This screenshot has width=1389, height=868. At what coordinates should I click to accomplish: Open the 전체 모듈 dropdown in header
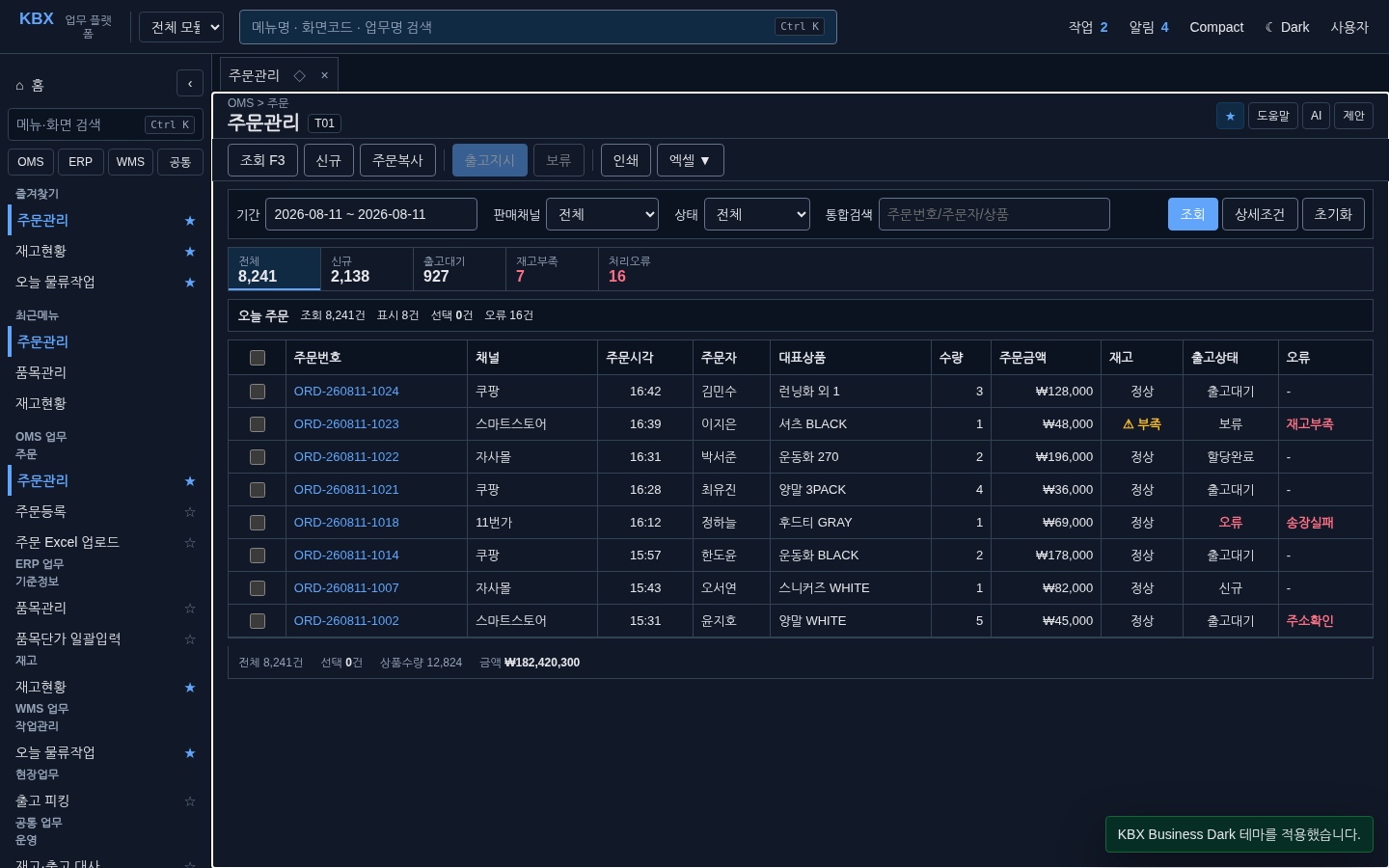coord(181,27)
